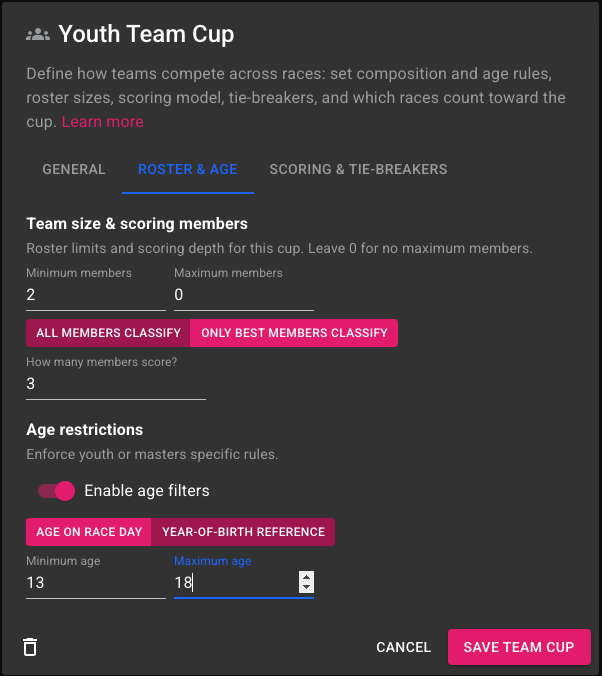Open the Scoring & Tie-Breakers tab
The image size is (602, 676).
[x=358, y=169]
